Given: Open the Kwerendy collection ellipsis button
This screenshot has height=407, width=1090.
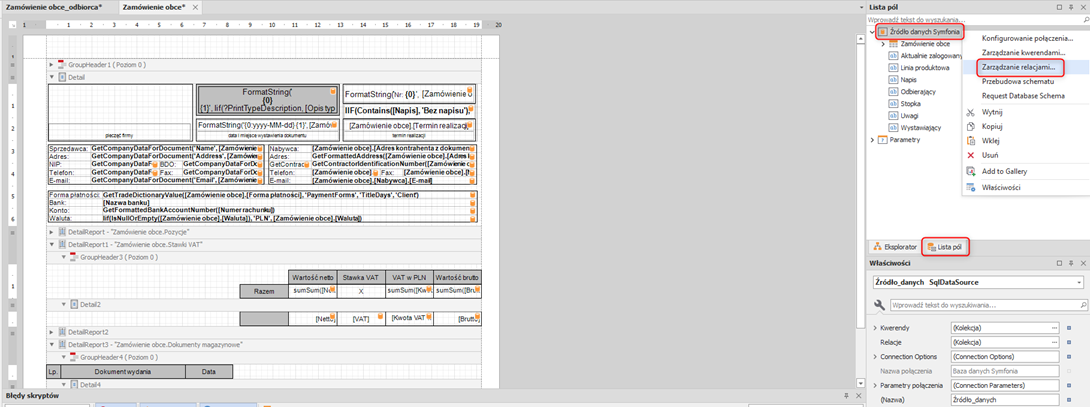Looking at the screenshot, I should pyautogui.click(x=1054, y=328).
